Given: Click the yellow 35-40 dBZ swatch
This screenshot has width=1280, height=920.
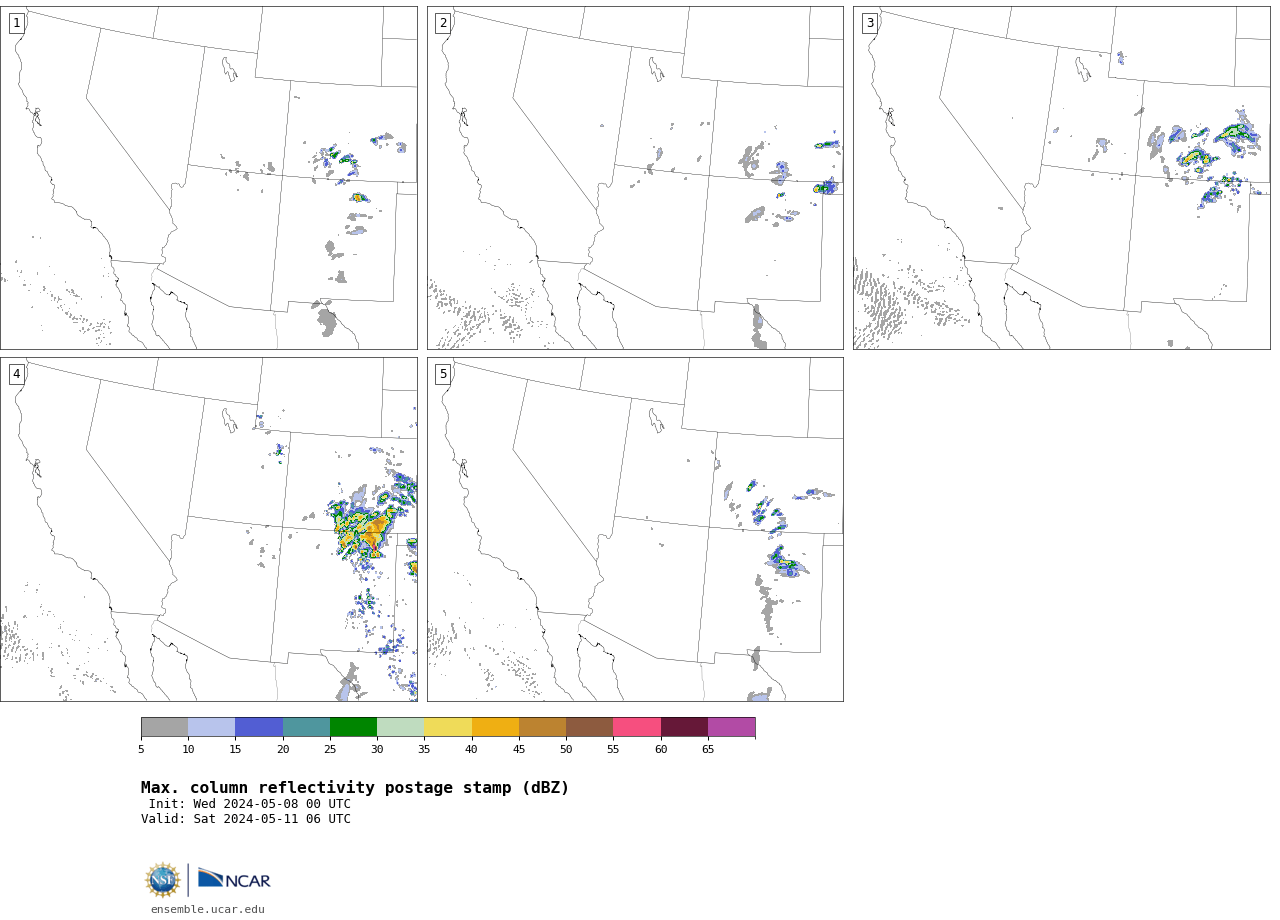Looking at the screenshot, I should coord(448,727).
